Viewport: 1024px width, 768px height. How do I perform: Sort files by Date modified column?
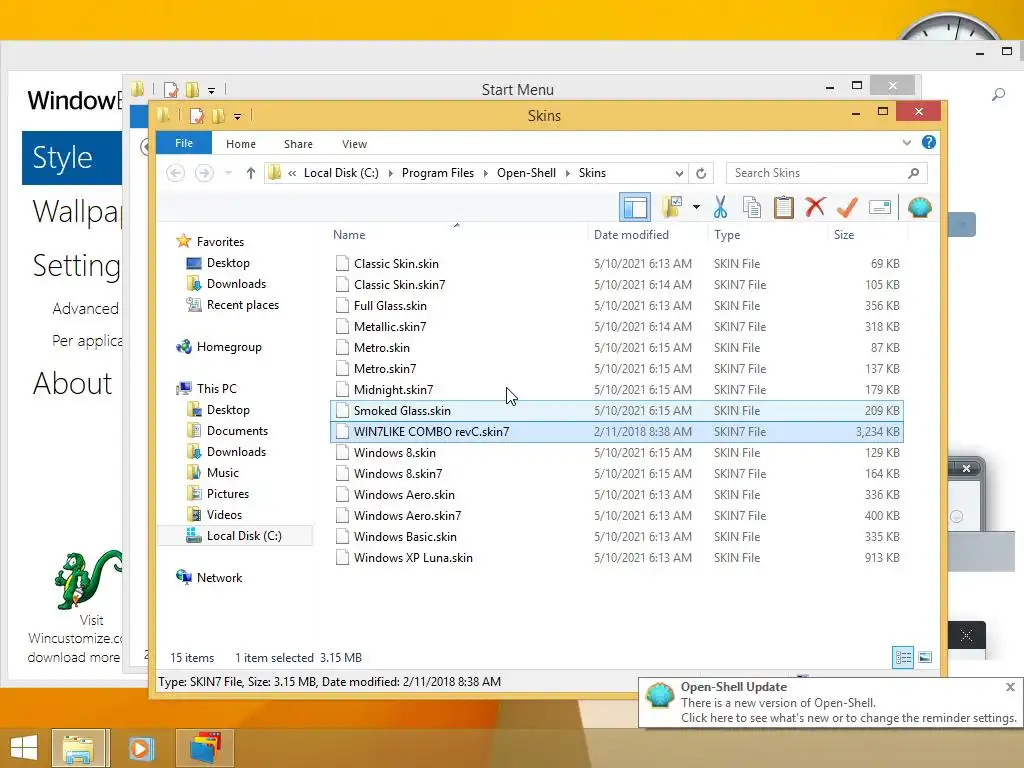tap(632, 234)
